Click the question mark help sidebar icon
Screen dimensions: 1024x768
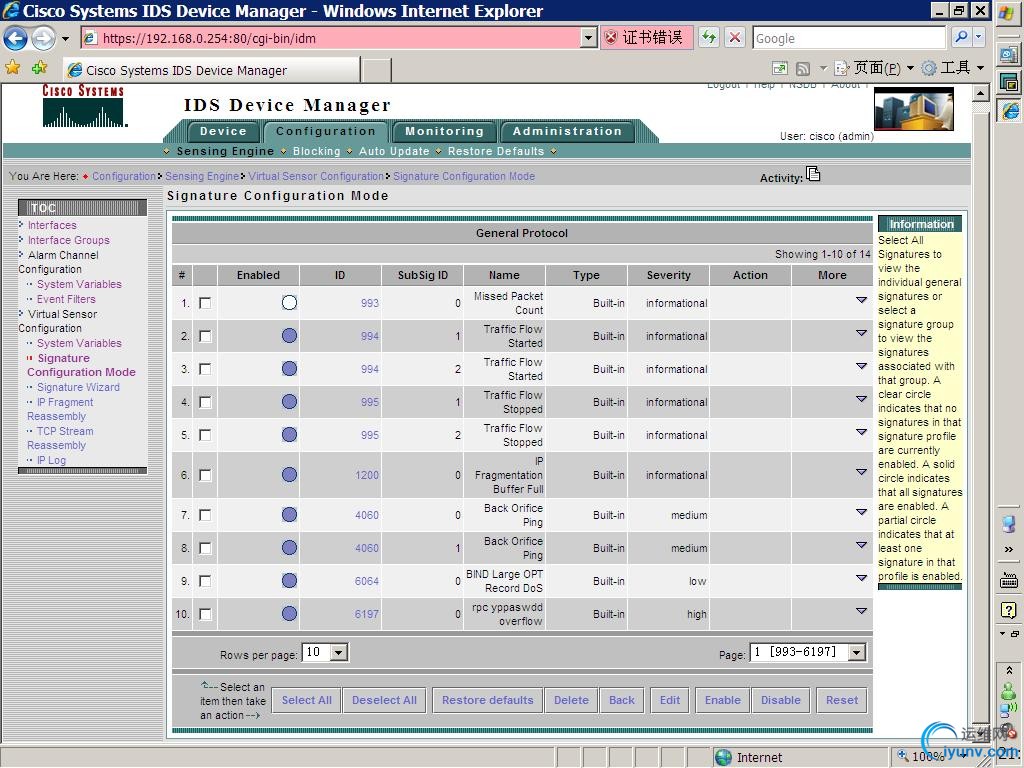1009,610
